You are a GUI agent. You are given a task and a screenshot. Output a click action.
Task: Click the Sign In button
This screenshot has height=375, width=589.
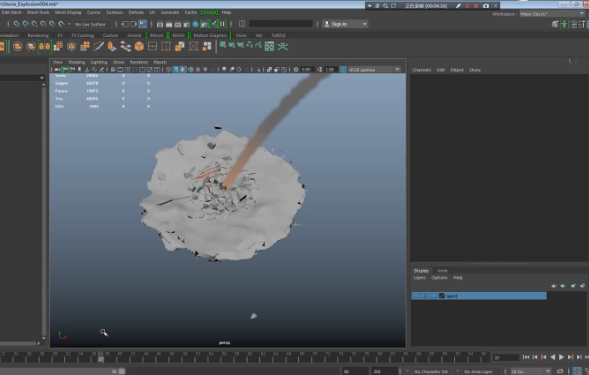click(345, 24)
